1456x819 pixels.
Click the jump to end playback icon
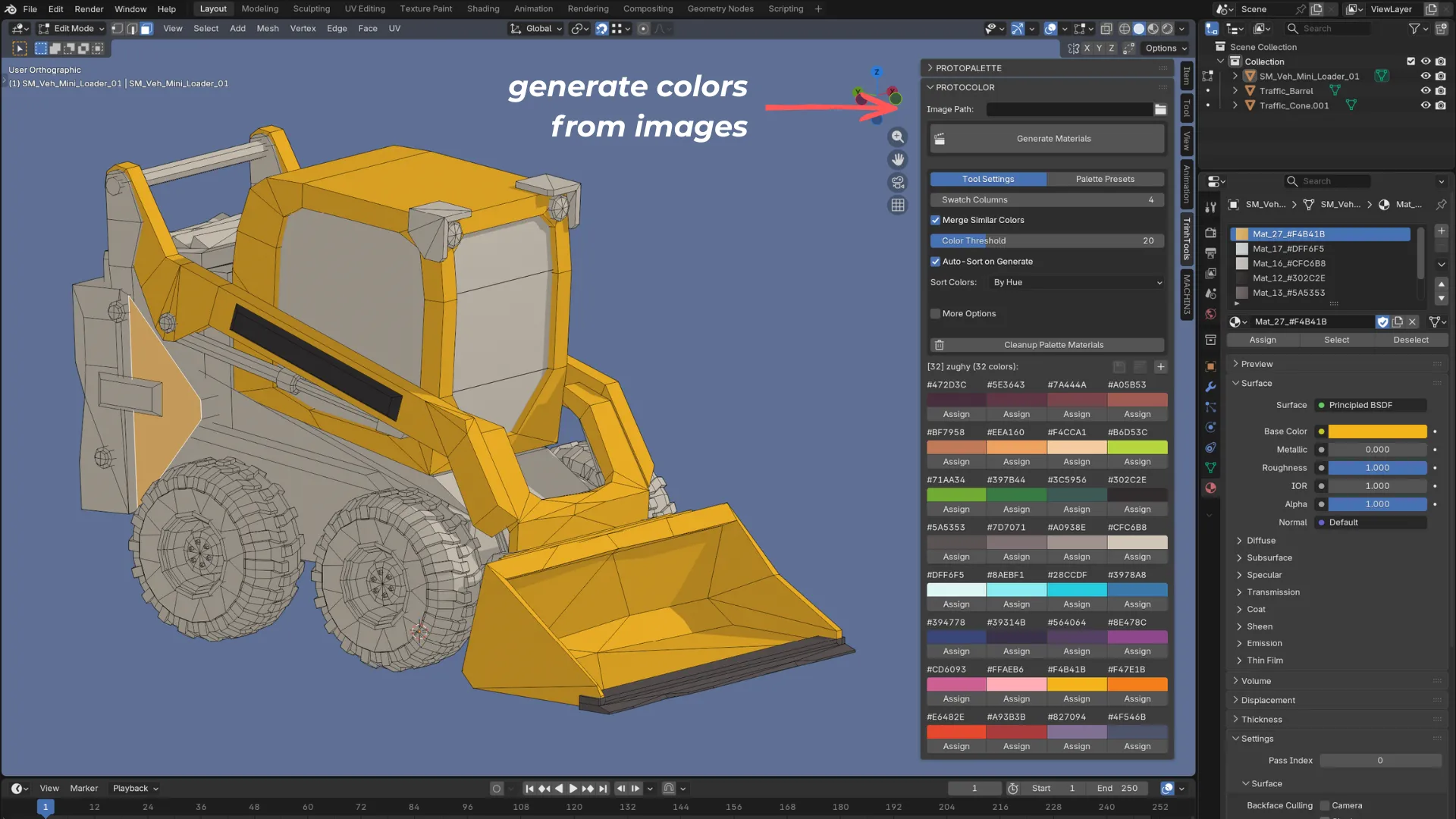pyautogui.click(x=603, y=789)
